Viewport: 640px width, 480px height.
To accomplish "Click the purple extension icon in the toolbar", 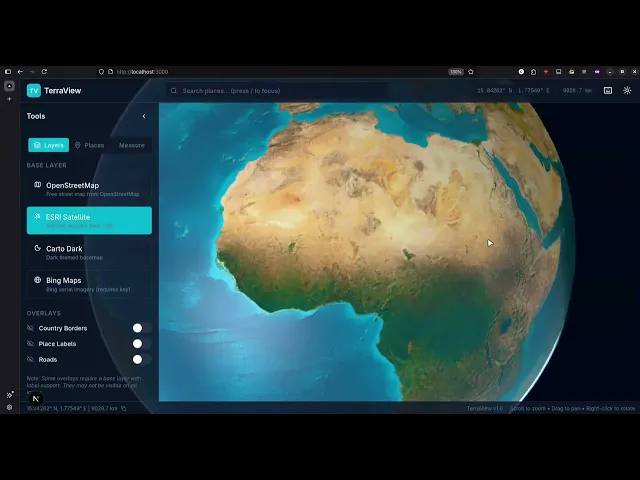I will (x=597, y=72).
